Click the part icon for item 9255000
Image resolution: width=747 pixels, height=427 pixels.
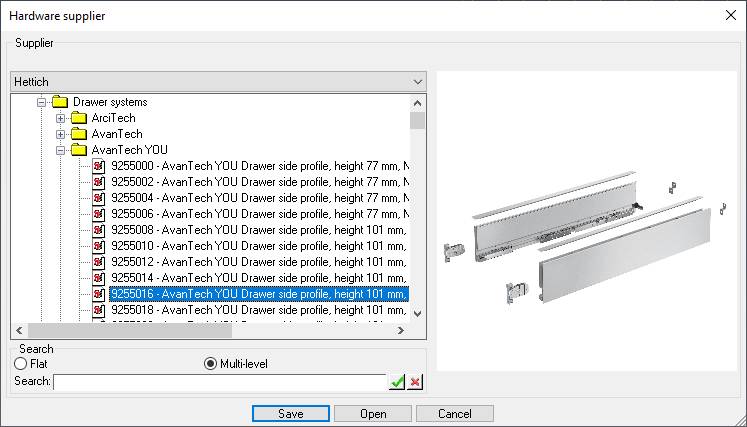click(x=98, y=166)
